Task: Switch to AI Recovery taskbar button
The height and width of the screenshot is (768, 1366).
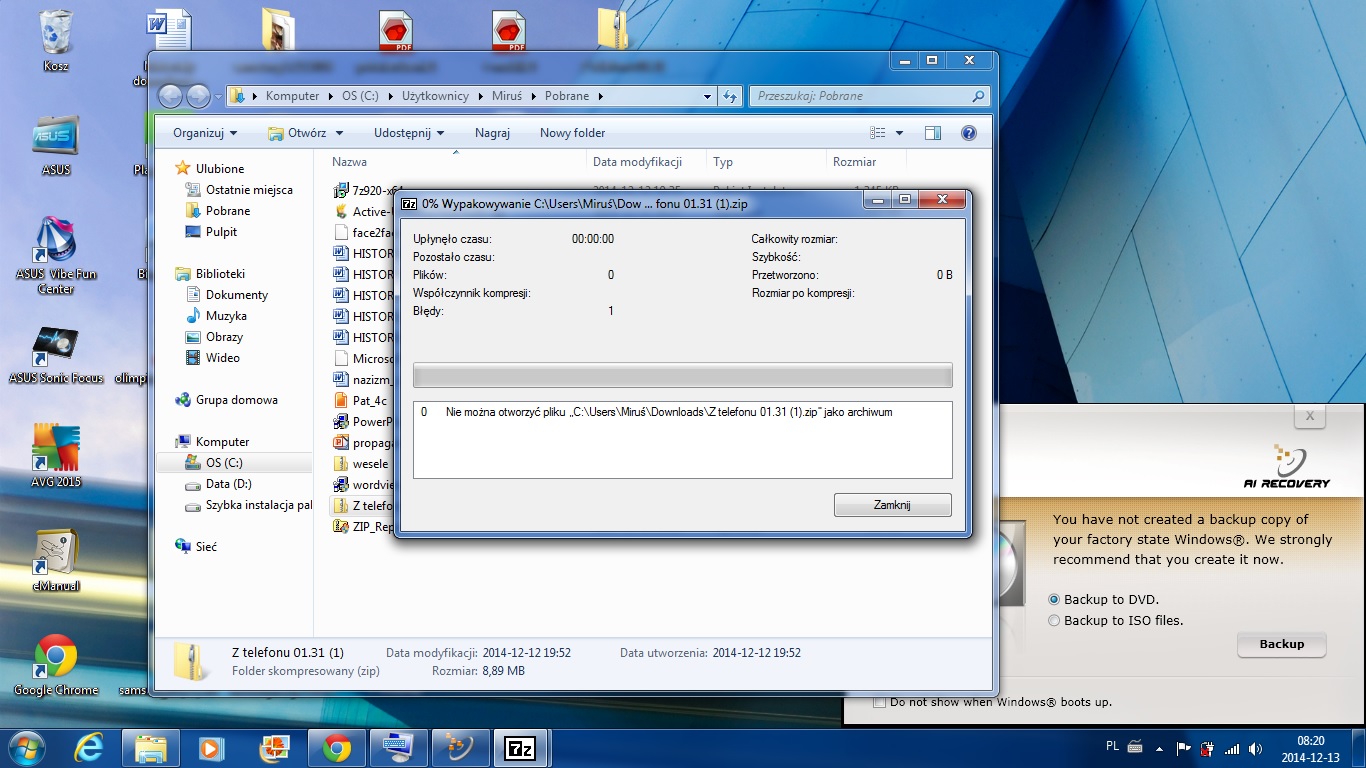Action: (459, 748)
